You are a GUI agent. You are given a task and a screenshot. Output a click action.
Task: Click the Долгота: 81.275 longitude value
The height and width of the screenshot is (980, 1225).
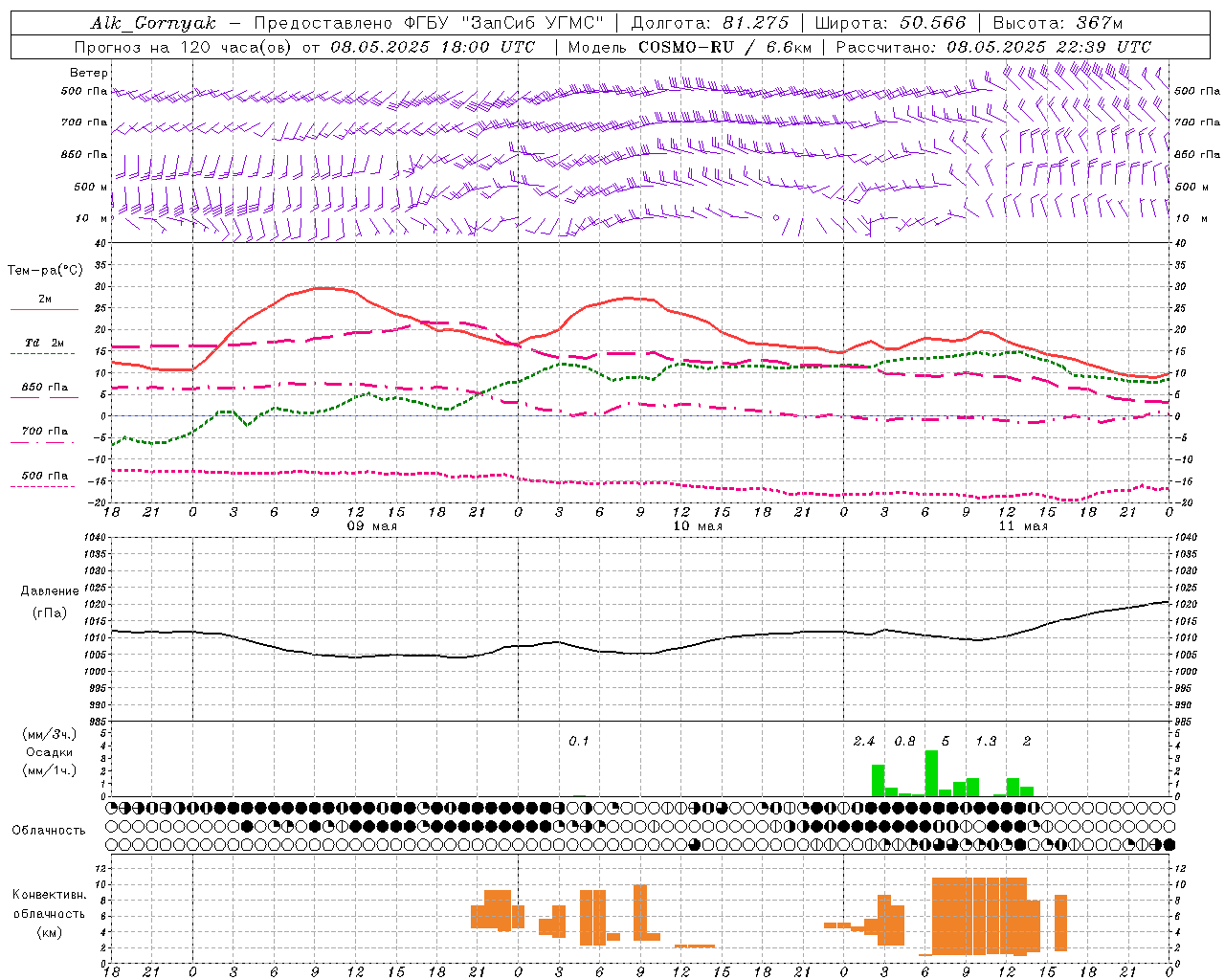(x=709, y=23)
